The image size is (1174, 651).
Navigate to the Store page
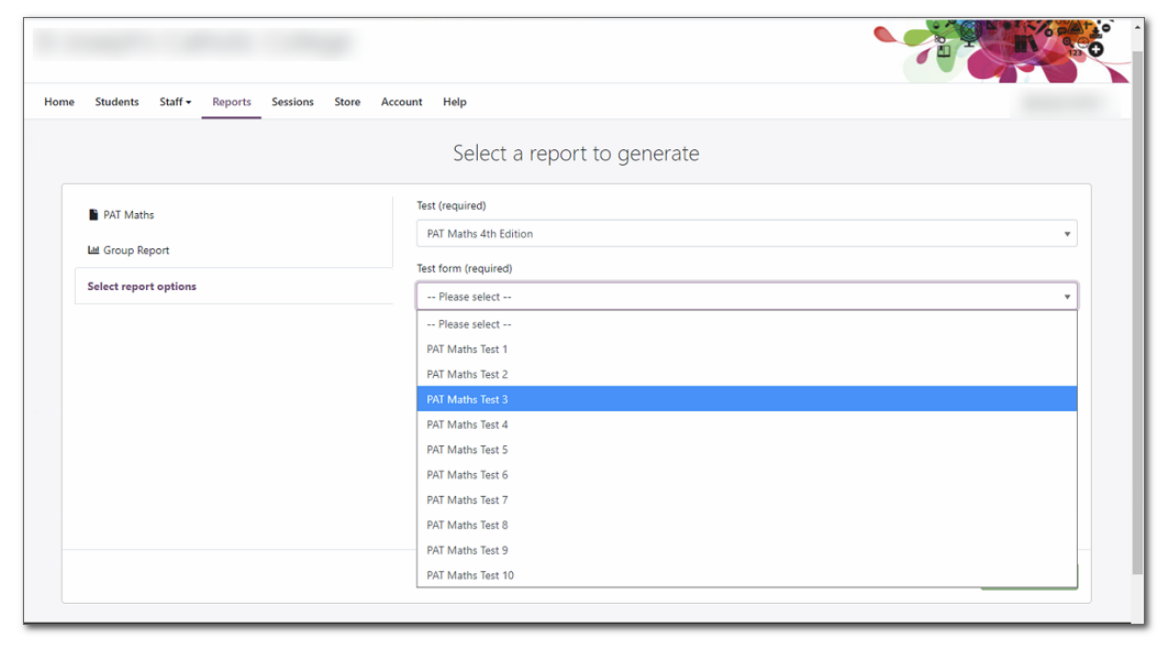click(346, 101)
